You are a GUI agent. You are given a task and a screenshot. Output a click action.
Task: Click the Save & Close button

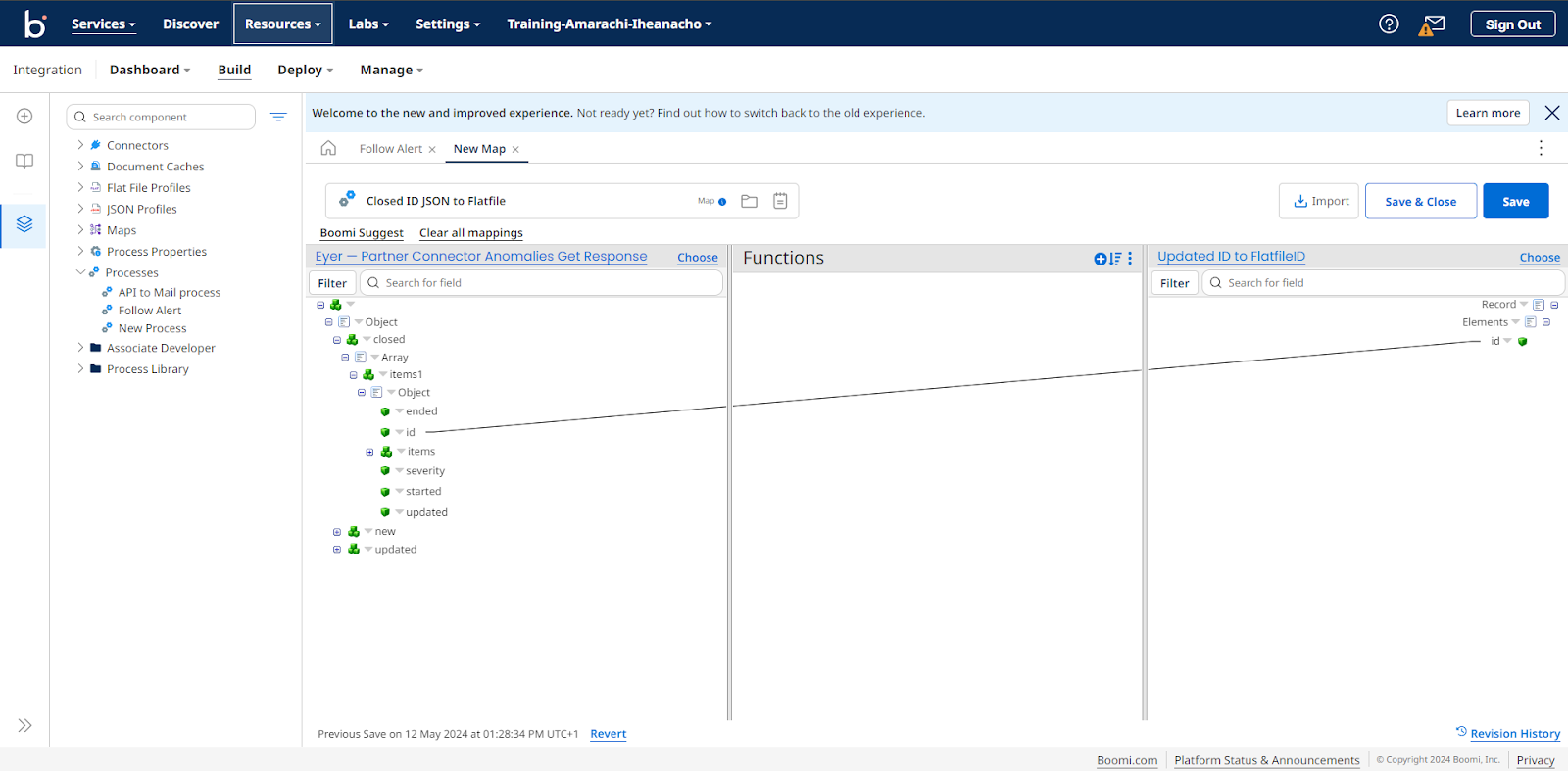1420,201
